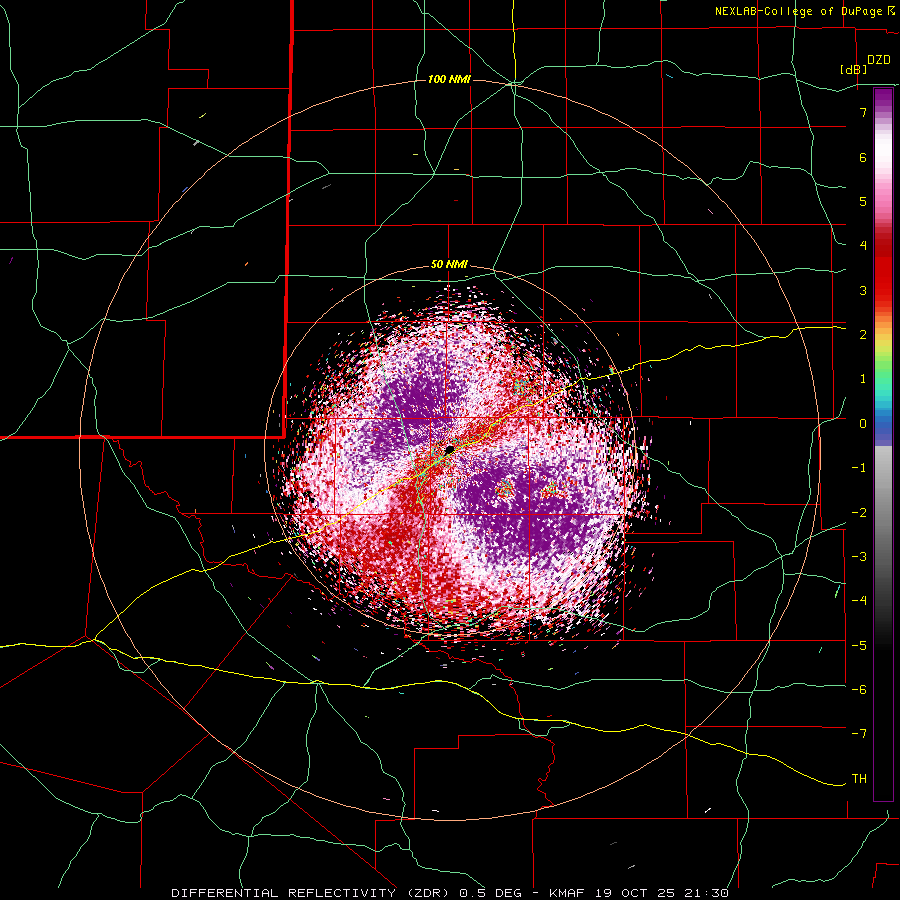Click the 3 value on the color scale

tap(863, 290)
